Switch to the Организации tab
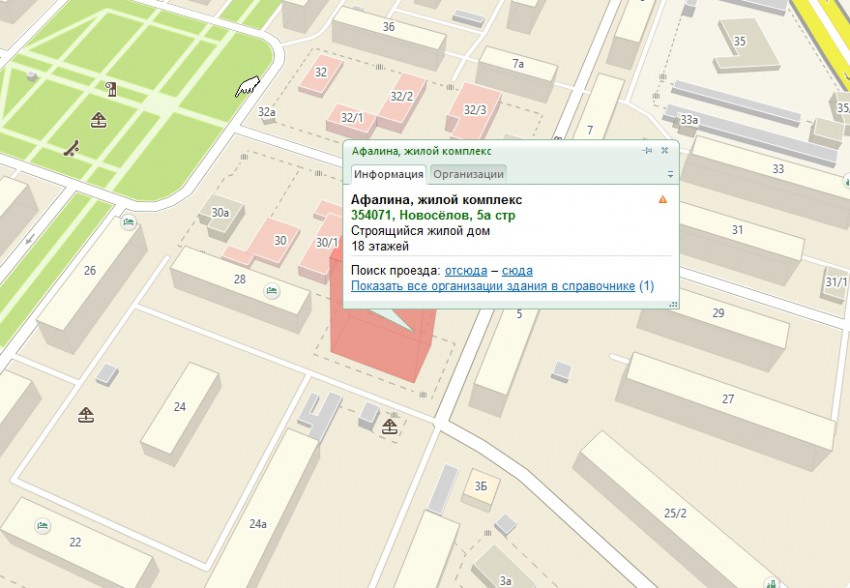 [x=468, y=174]
